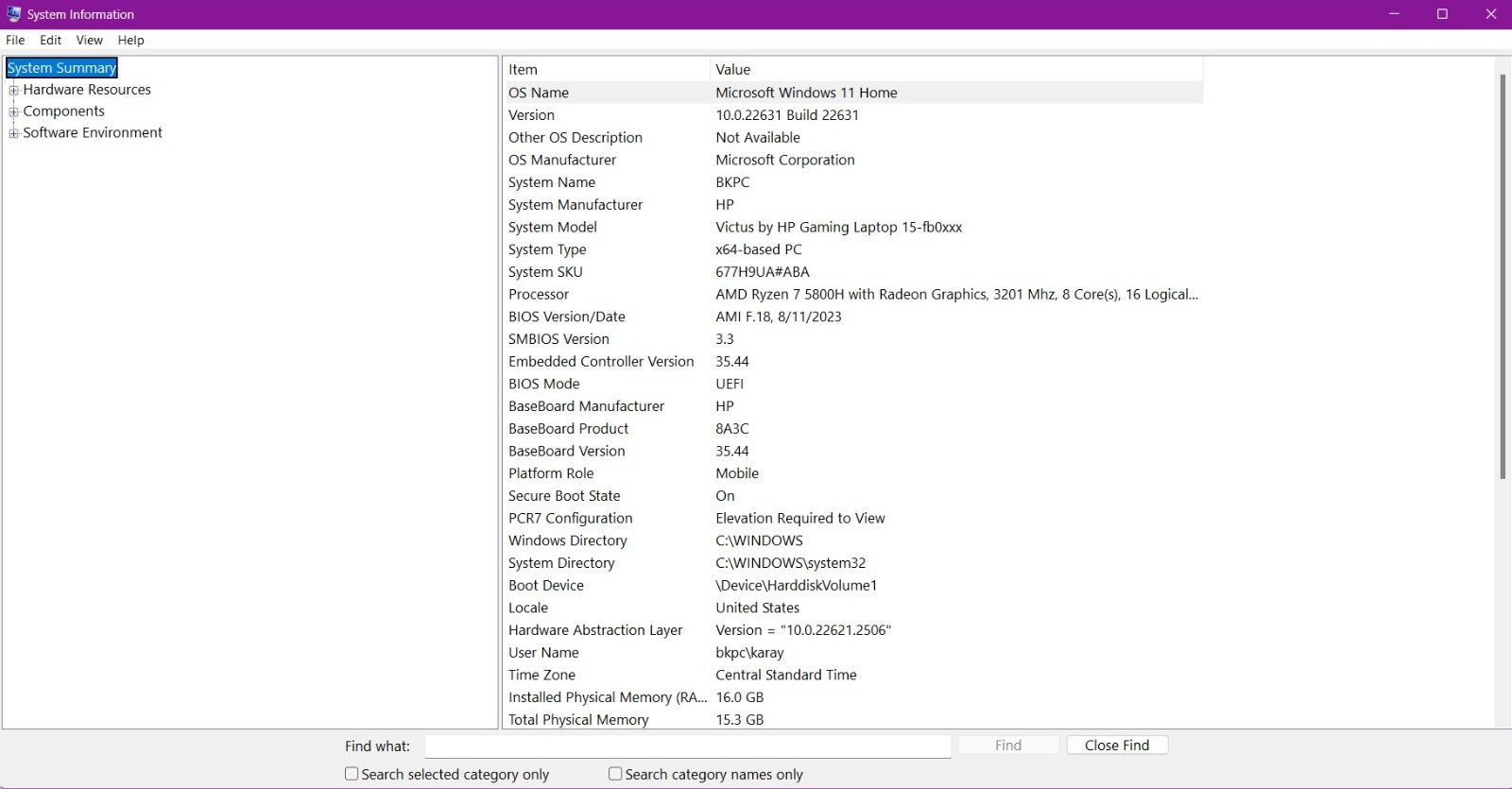Select the Windows Directory row
The image size is (1512, 789).
(852, 541)
